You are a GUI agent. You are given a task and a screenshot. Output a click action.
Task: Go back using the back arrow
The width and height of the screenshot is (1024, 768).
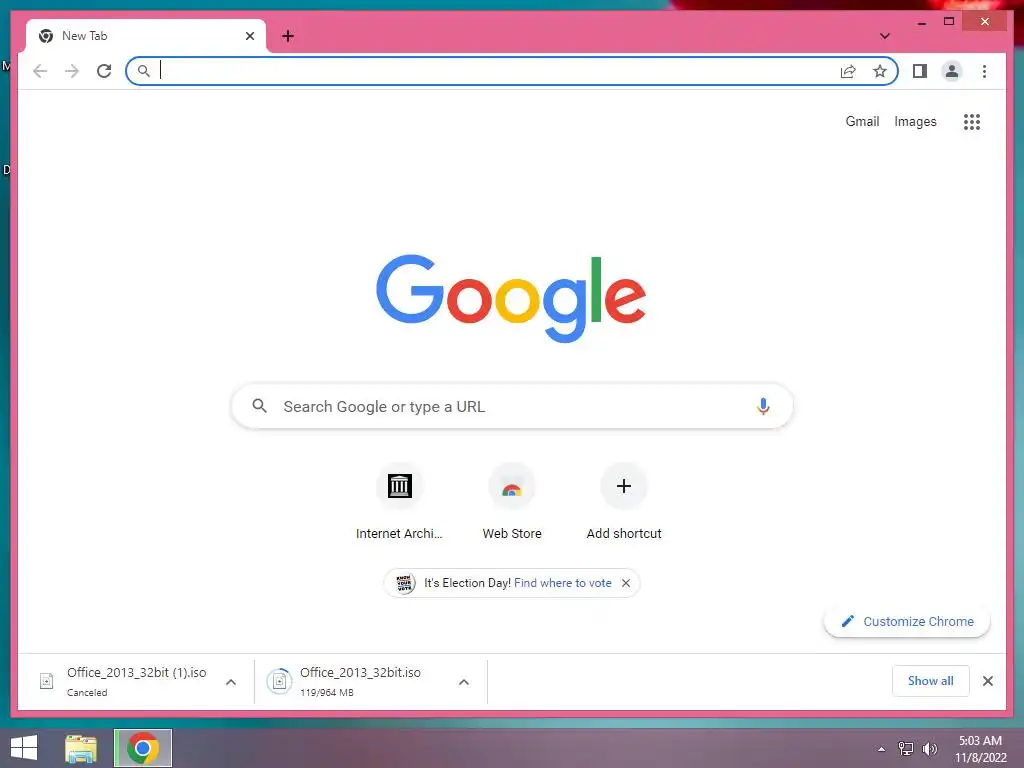click(x=40, y=71)
